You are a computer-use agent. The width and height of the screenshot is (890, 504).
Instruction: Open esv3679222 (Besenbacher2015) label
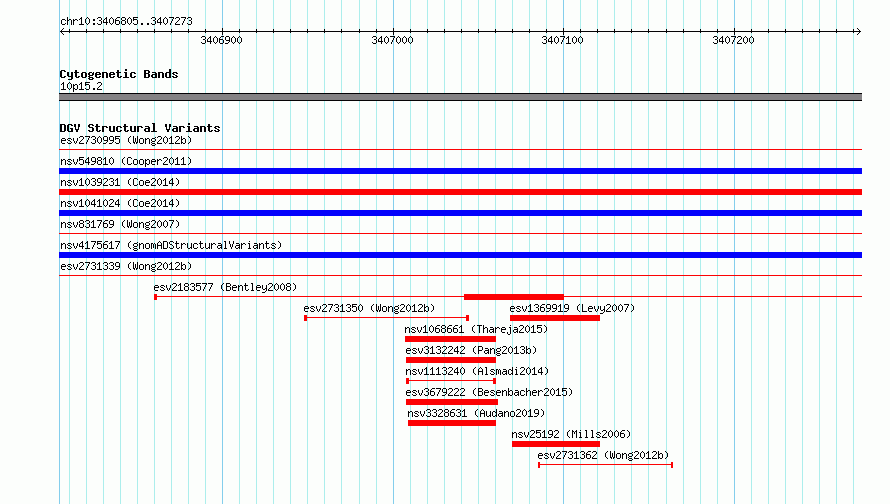click(x=489, y=392)
